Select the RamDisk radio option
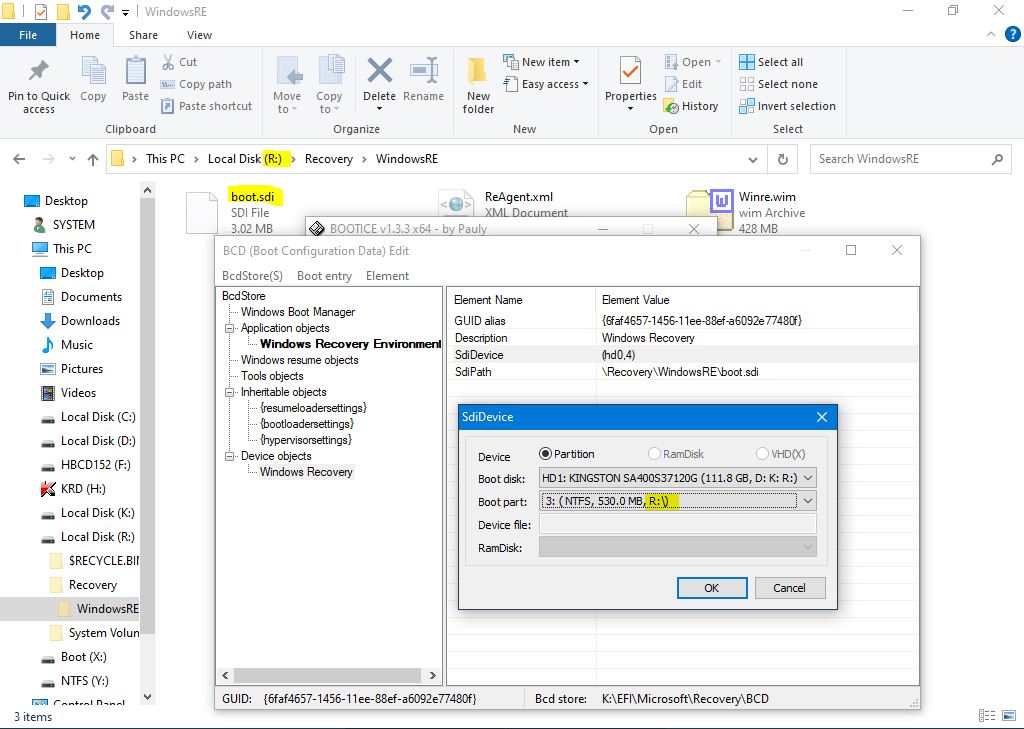The height and width of the screenshot is (729, 1024). pyautogui.click(x=656, y=454)
